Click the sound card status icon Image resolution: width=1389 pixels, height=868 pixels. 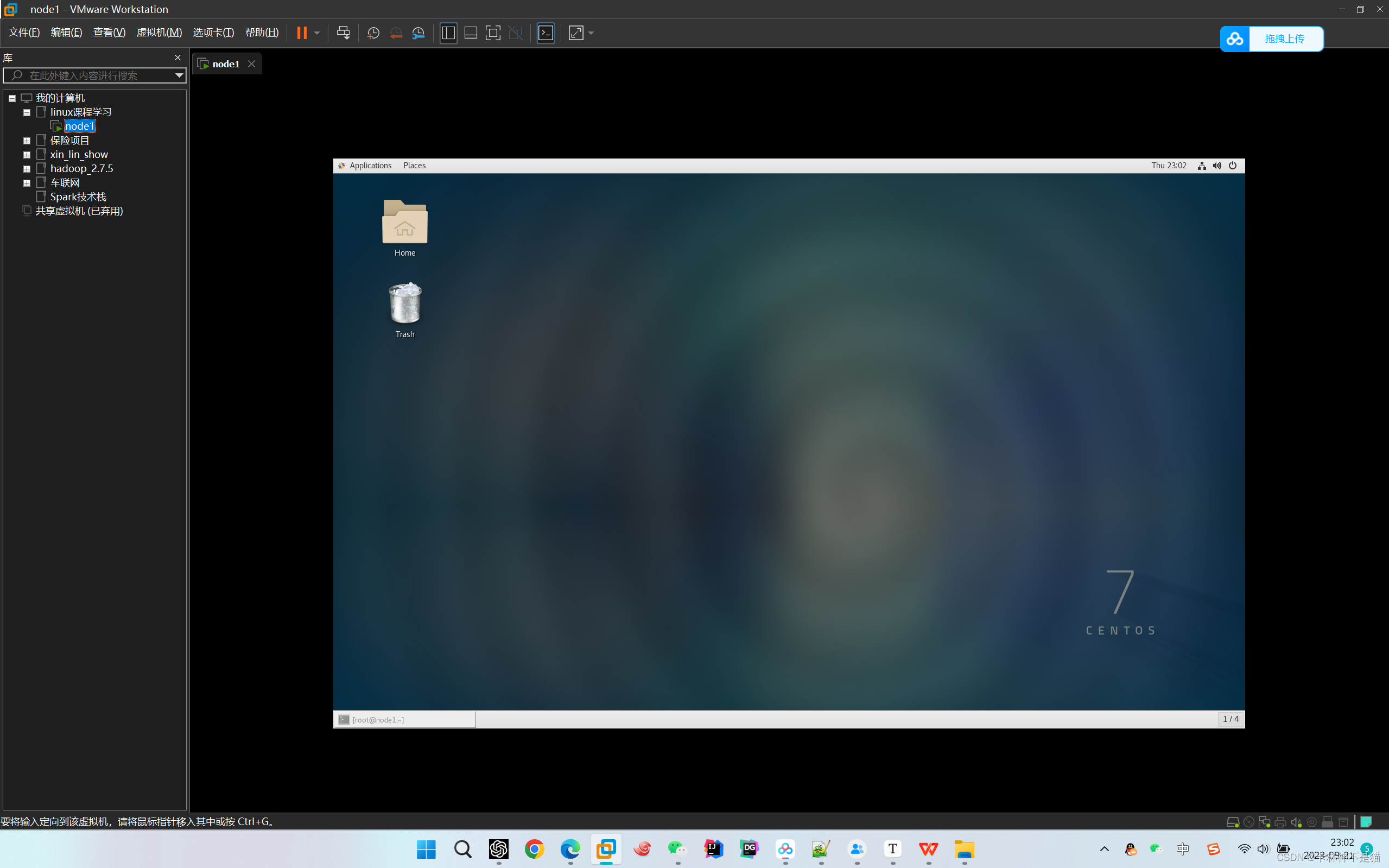tap(1296, 822)
